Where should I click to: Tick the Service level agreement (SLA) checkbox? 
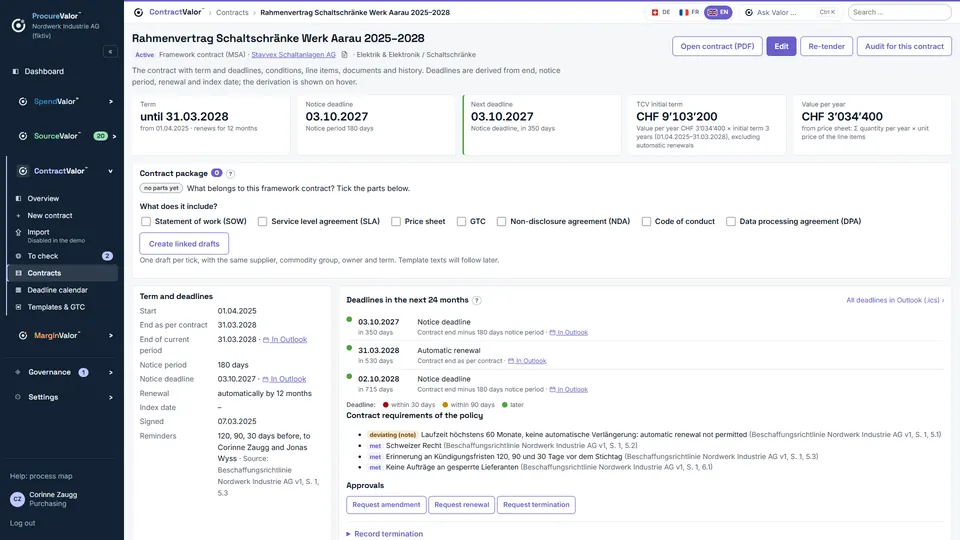pyautogui.click(x=263, y=222)
